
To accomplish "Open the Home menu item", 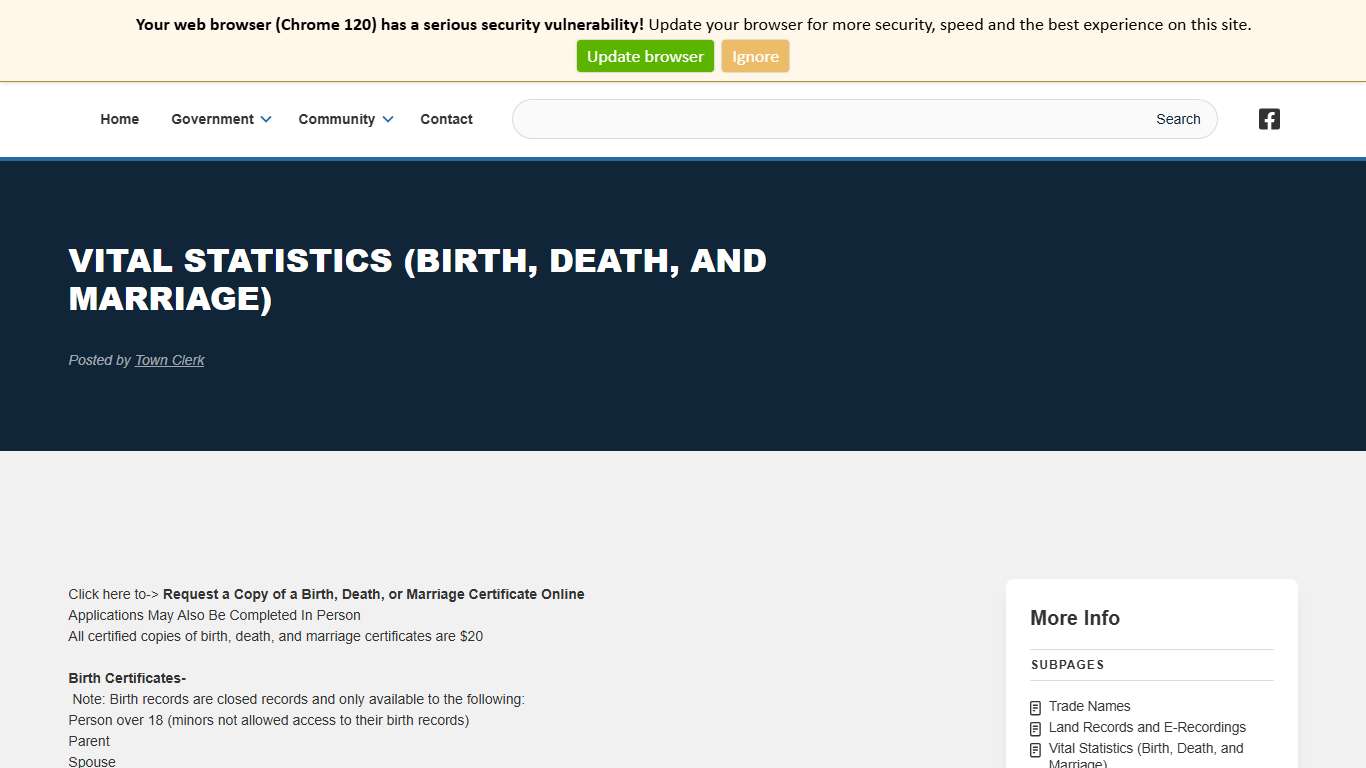I will click(119, 119).
